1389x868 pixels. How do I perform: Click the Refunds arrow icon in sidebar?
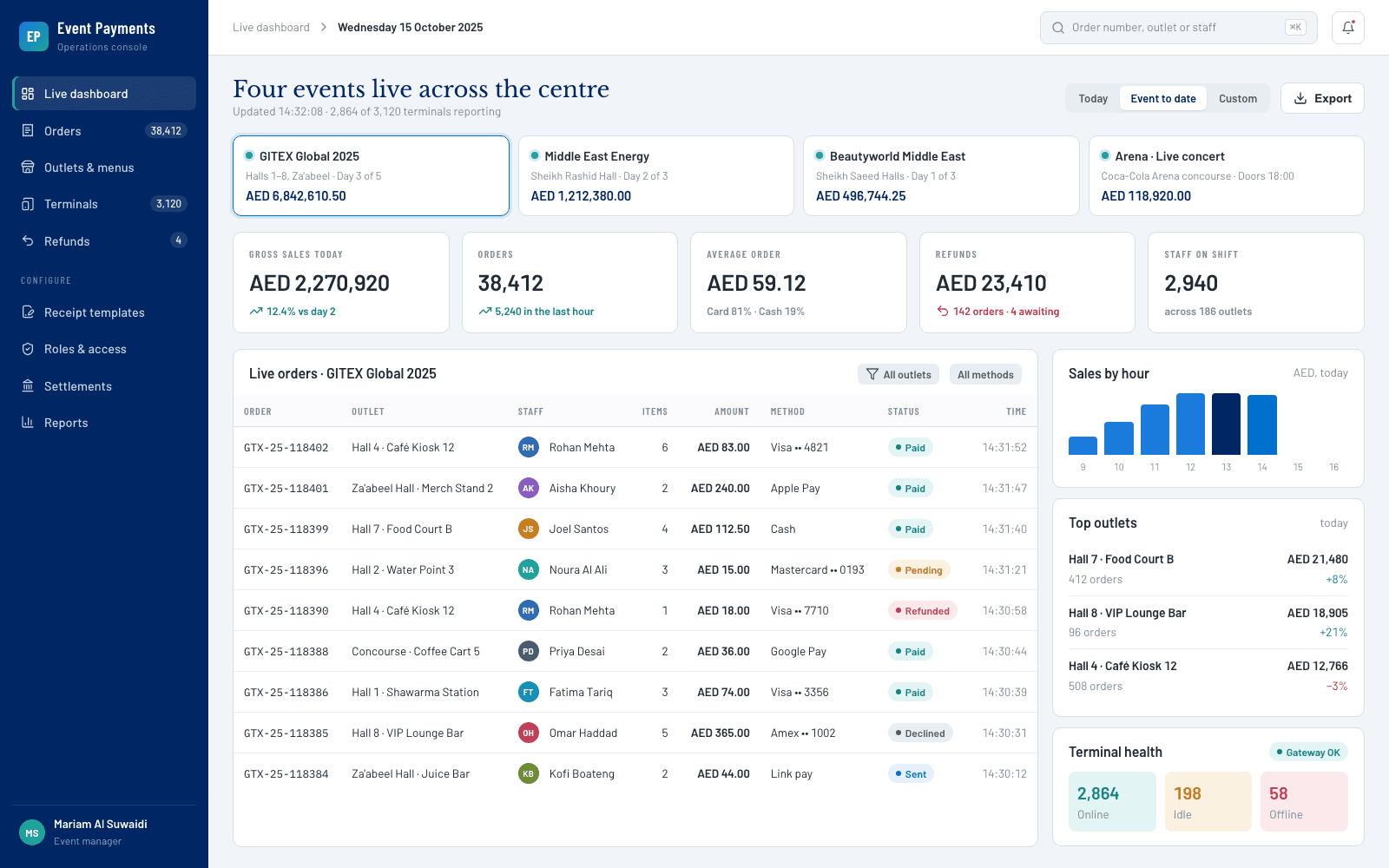coord(28,241)
